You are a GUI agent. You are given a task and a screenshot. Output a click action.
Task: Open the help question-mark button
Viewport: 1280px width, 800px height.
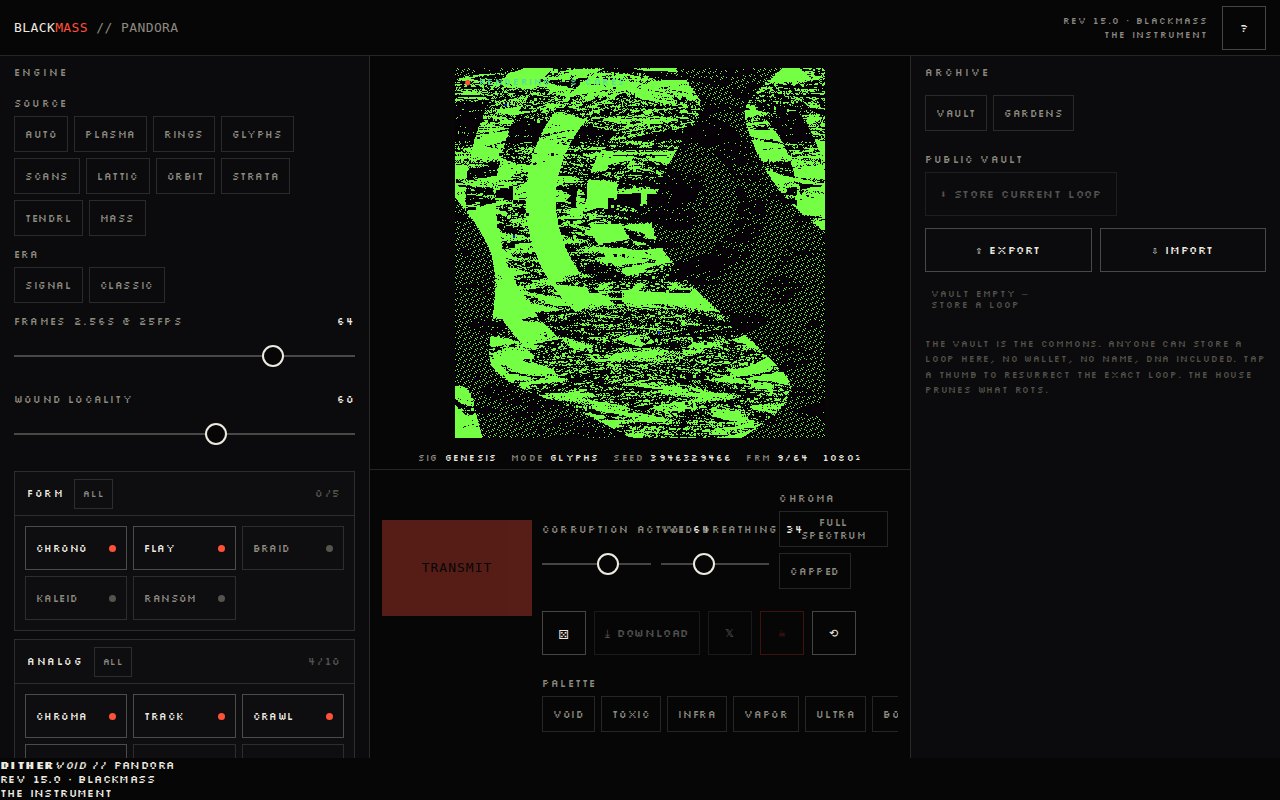point(1244,28)
